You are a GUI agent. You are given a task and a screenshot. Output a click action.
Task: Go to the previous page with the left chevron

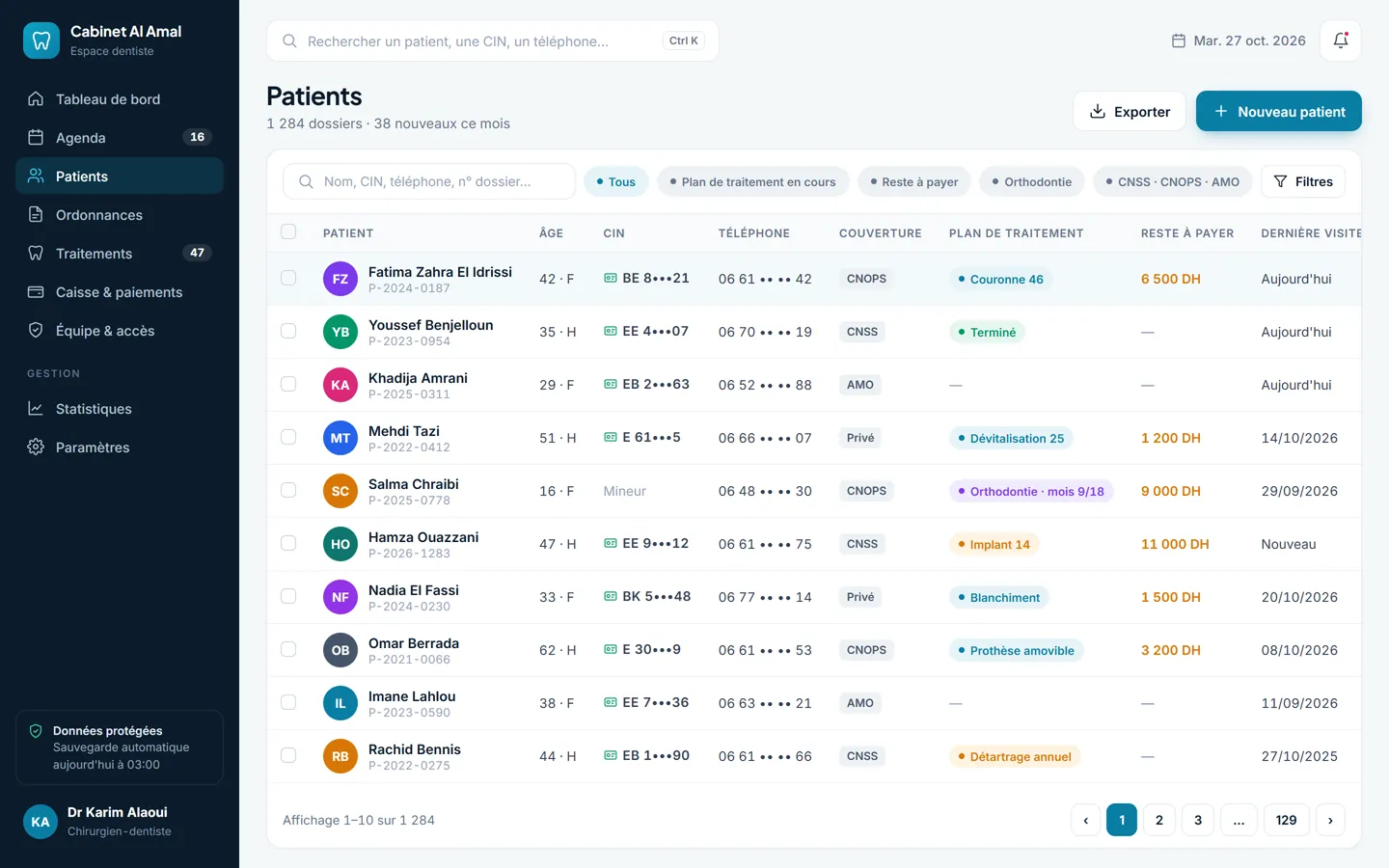point(1086,820)
